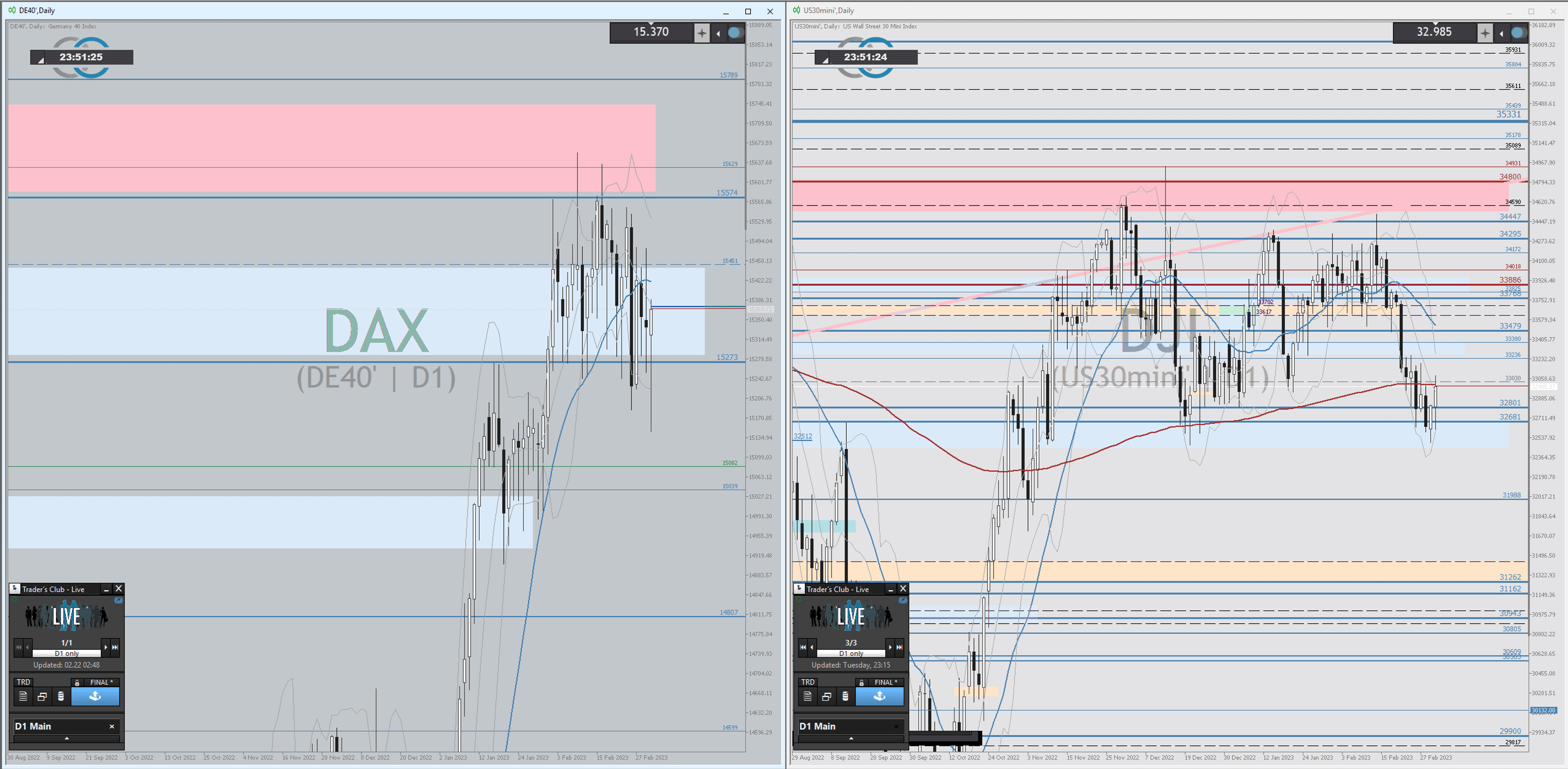Screen dimensions: 1568x769
Task: Go to next analysis in DAX panel
Action: 105,647
